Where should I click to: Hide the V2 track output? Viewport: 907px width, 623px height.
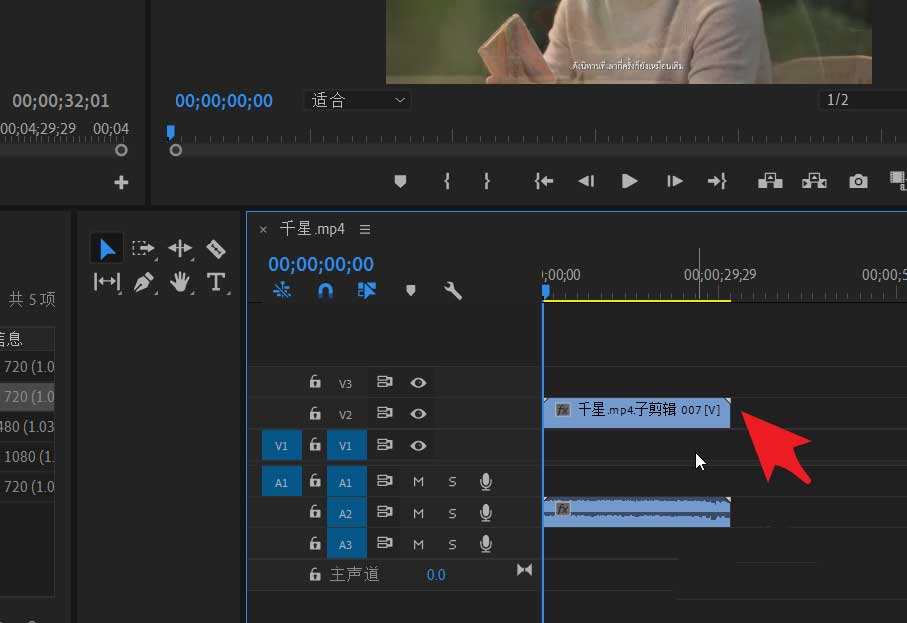click(418, 413)
